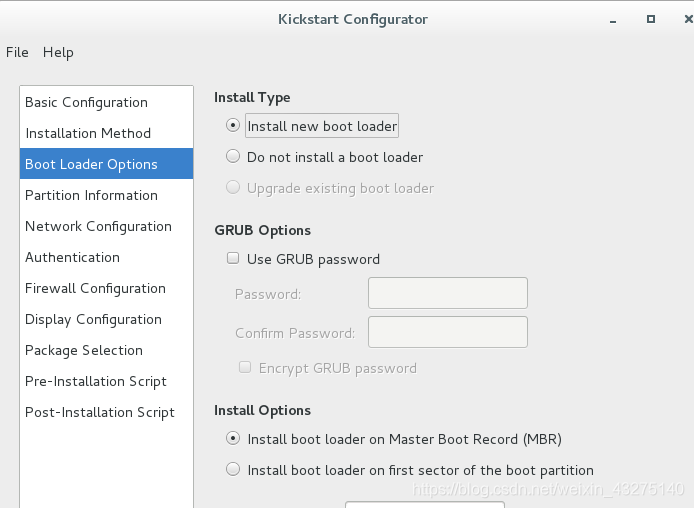Viewport: 694px width, 508px height.
Task: Enable the Use GRUB password checkbox
Action: pos(233,259)
